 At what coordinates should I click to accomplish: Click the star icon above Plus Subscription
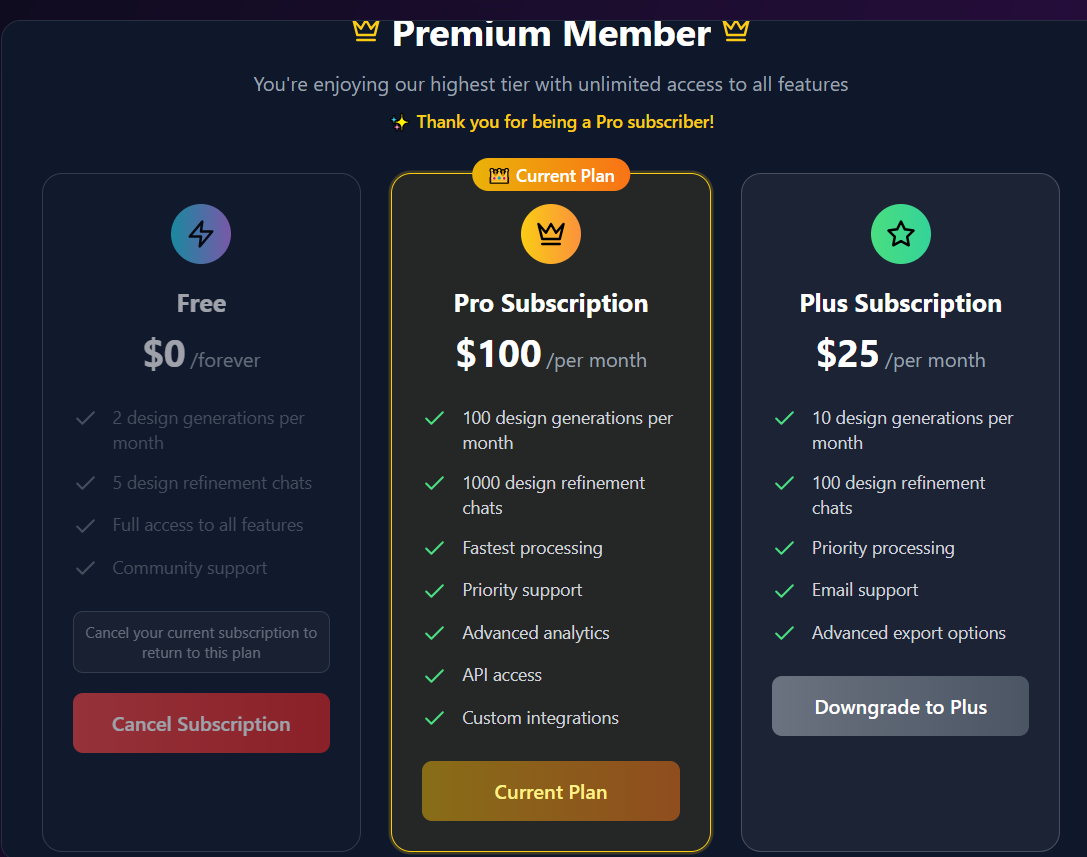[x=901, y=234]
